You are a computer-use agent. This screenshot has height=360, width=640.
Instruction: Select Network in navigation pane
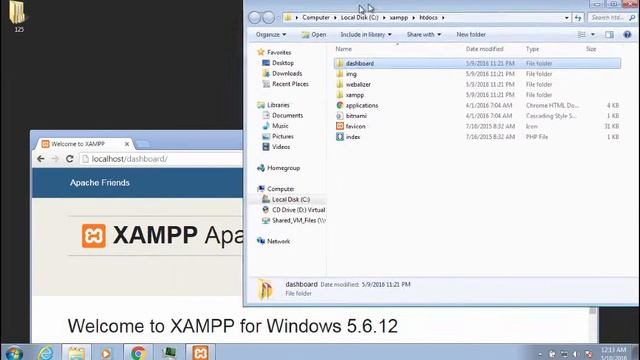coord(278,241)
